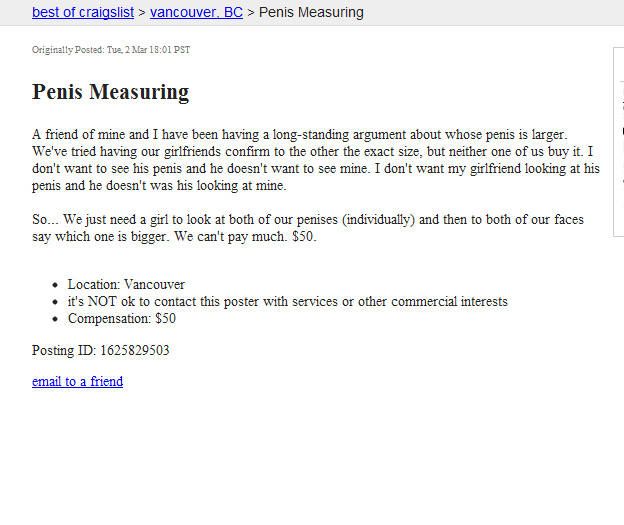624x525 pixels.
Task: Go to the 'vancouver, BC' breadcrumb link
Action: 196,12
